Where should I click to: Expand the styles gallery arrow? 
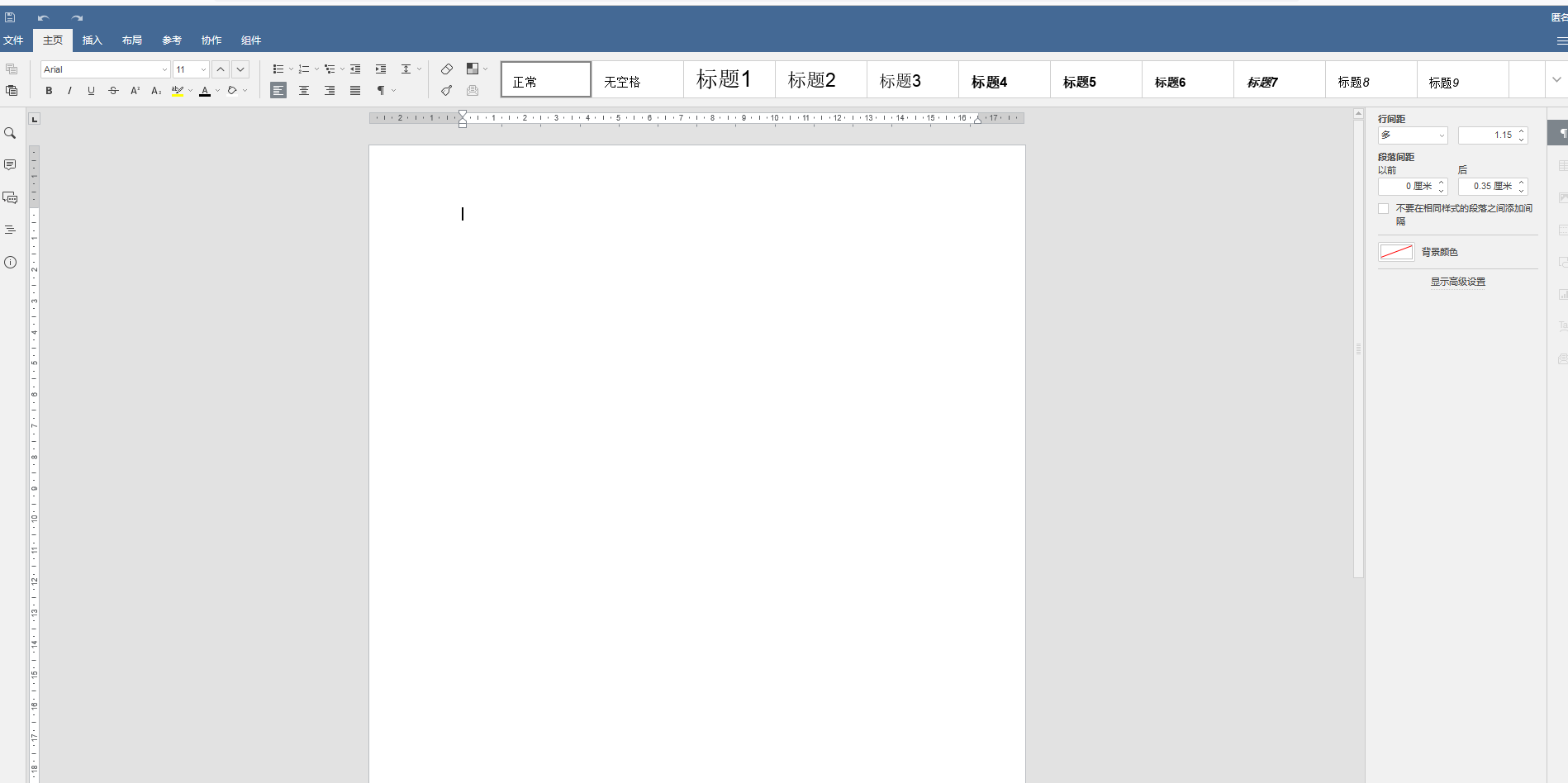[1556, 80]
